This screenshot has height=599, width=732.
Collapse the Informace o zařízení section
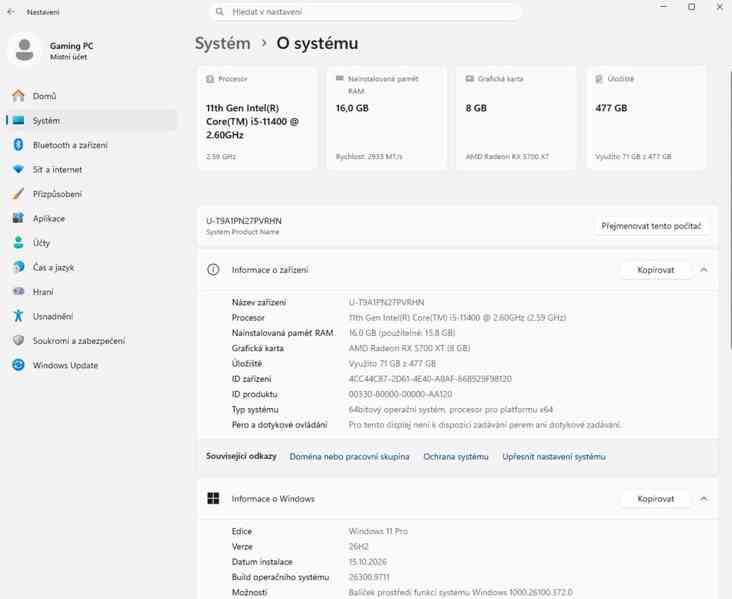704,269
